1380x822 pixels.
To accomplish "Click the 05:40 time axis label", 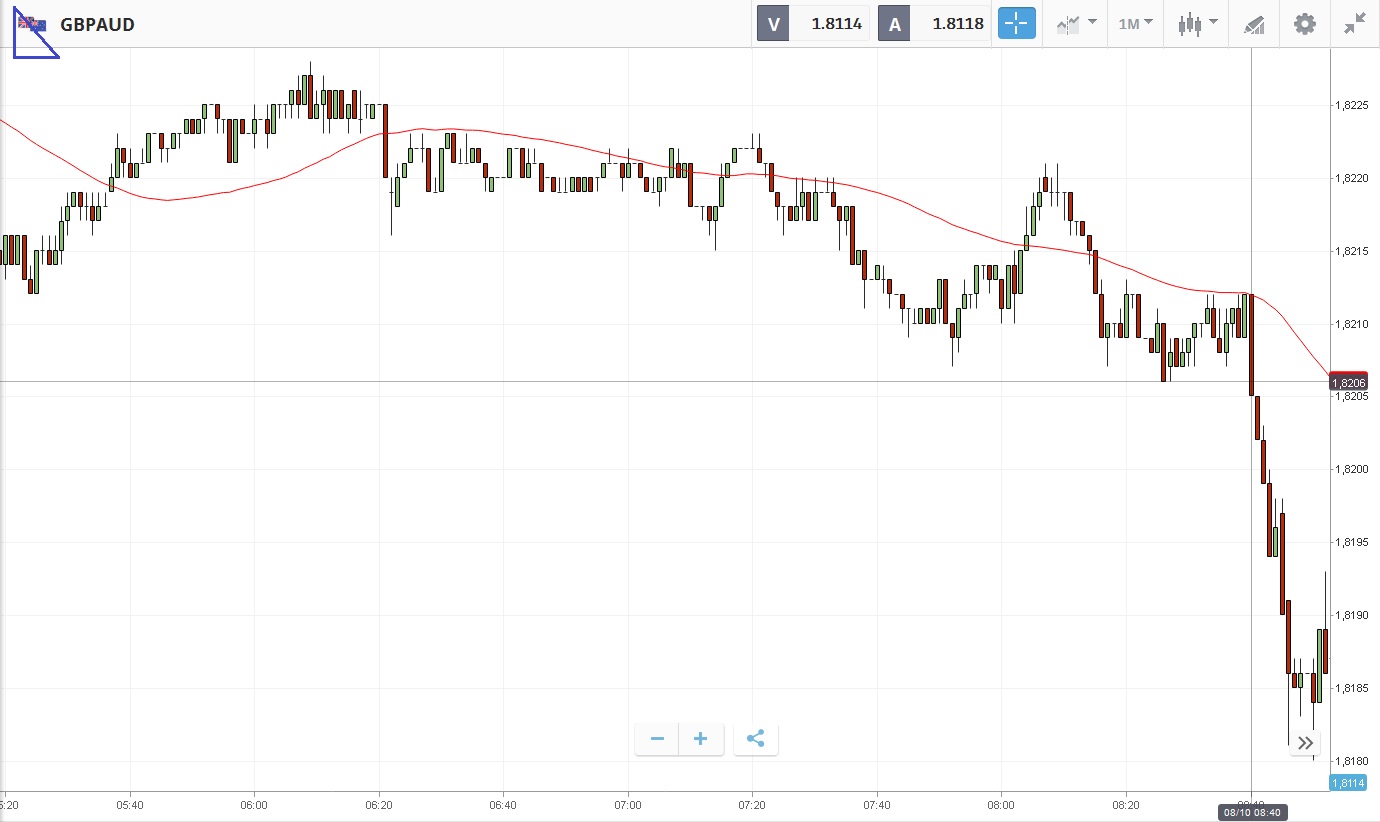I will pyautogui.click(x=130, y=805).
